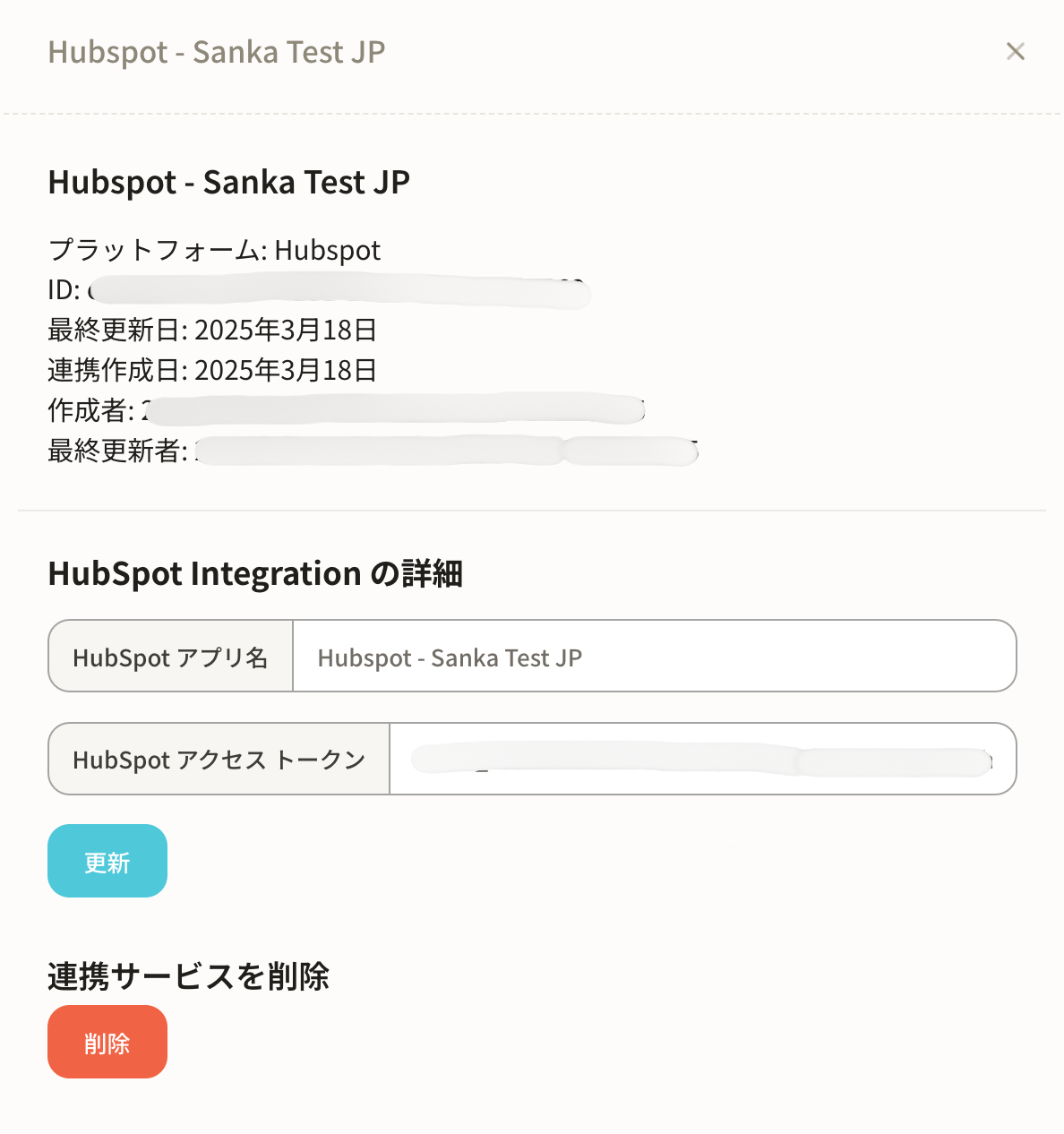Select the プラットフォーム: Hubspot line
This screenshot has height=1134, width=1064.
[x=215, y=250]
